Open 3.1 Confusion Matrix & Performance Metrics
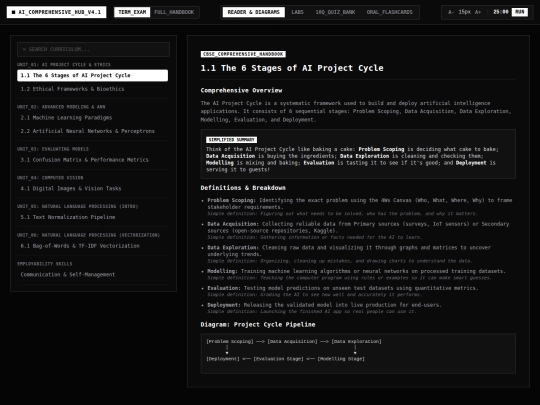 93,160
